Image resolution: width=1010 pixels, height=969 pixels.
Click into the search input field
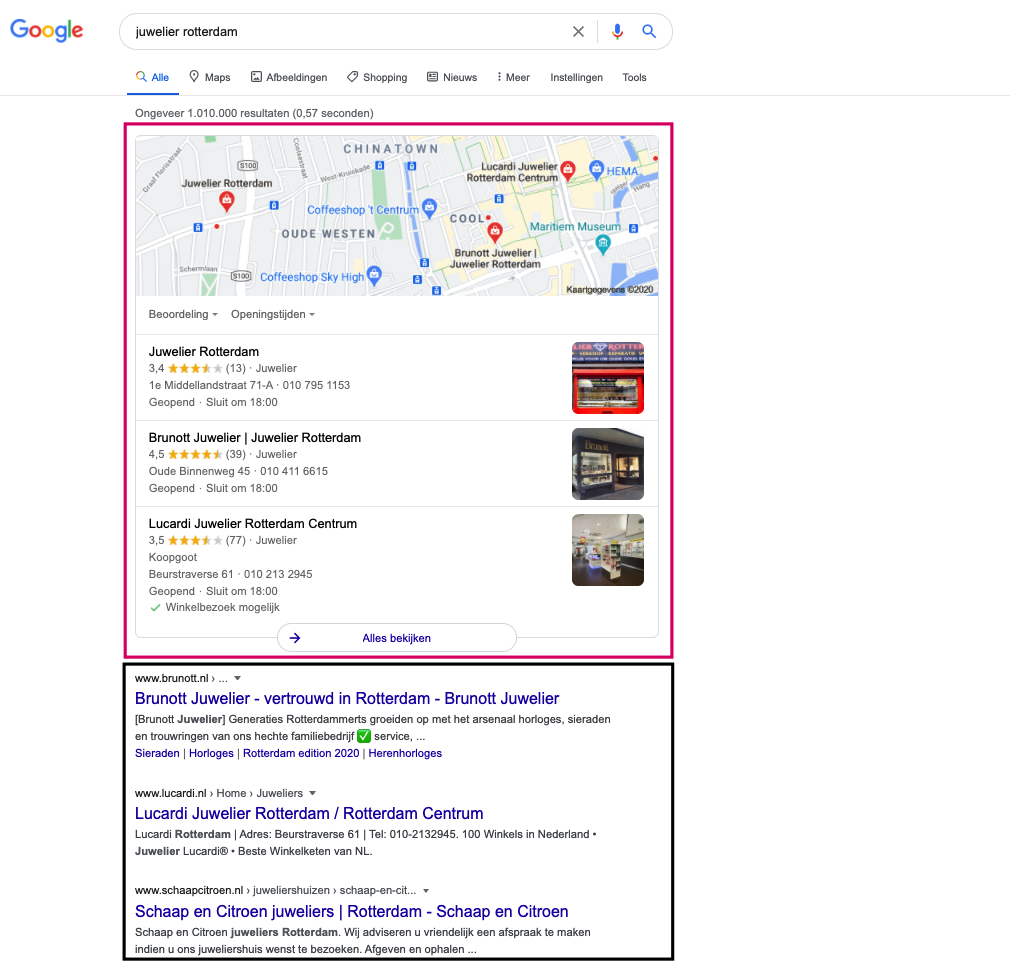[x=340, y=32]
